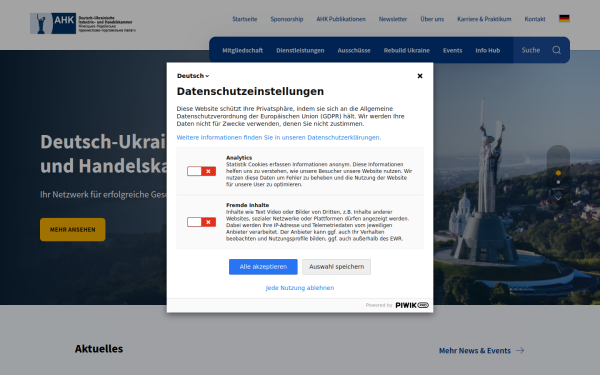
Task: Open the Startseite menu item
Action: (x=245, y=19)
